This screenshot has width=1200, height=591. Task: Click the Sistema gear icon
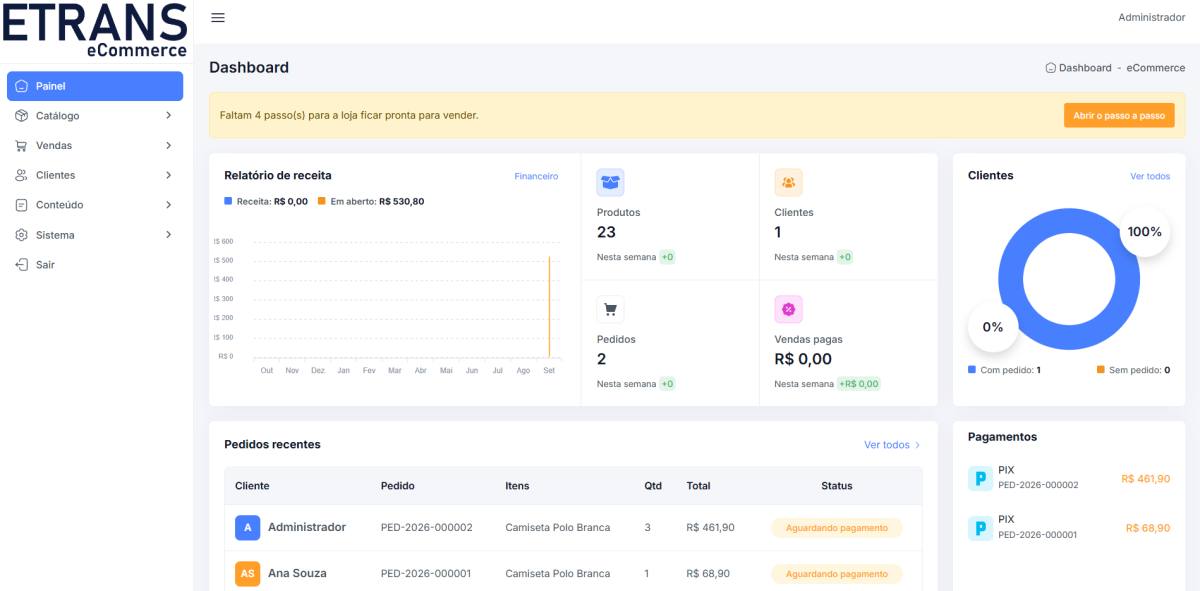point(21,235)
